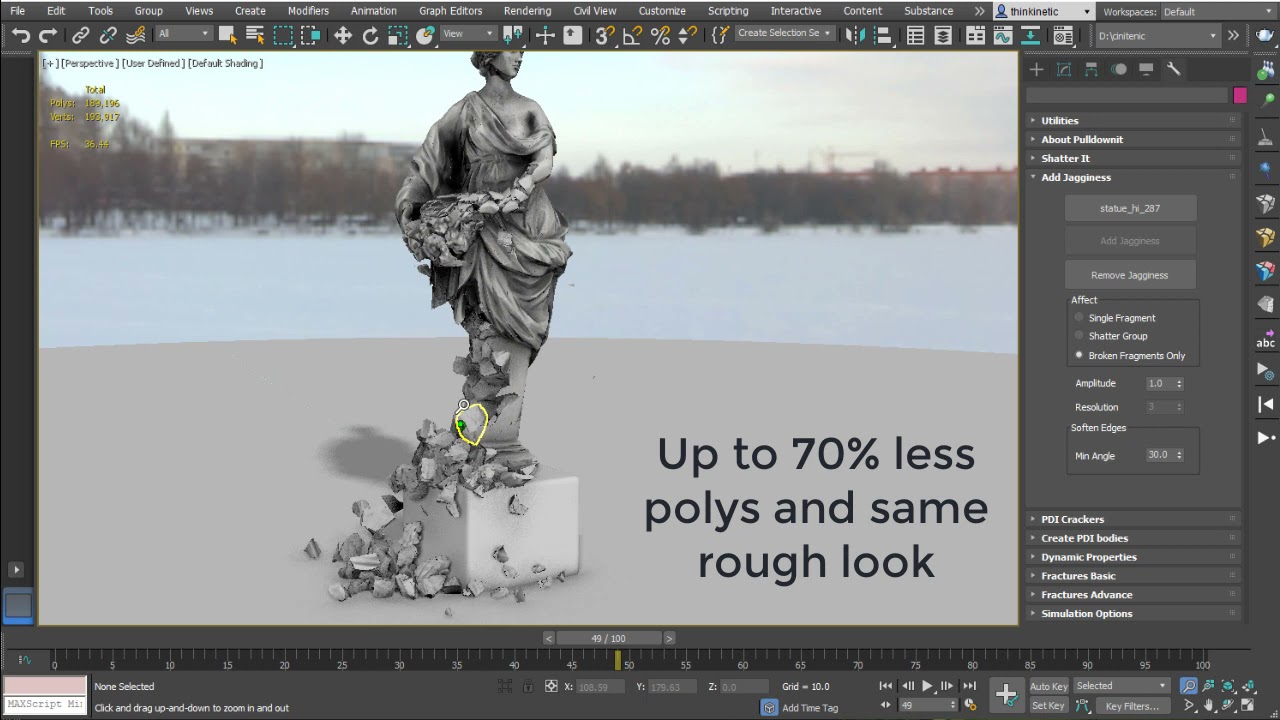1280x720 pixels.
Task: Expand the PDI Crackers rollout
Action: (1072, 519)
